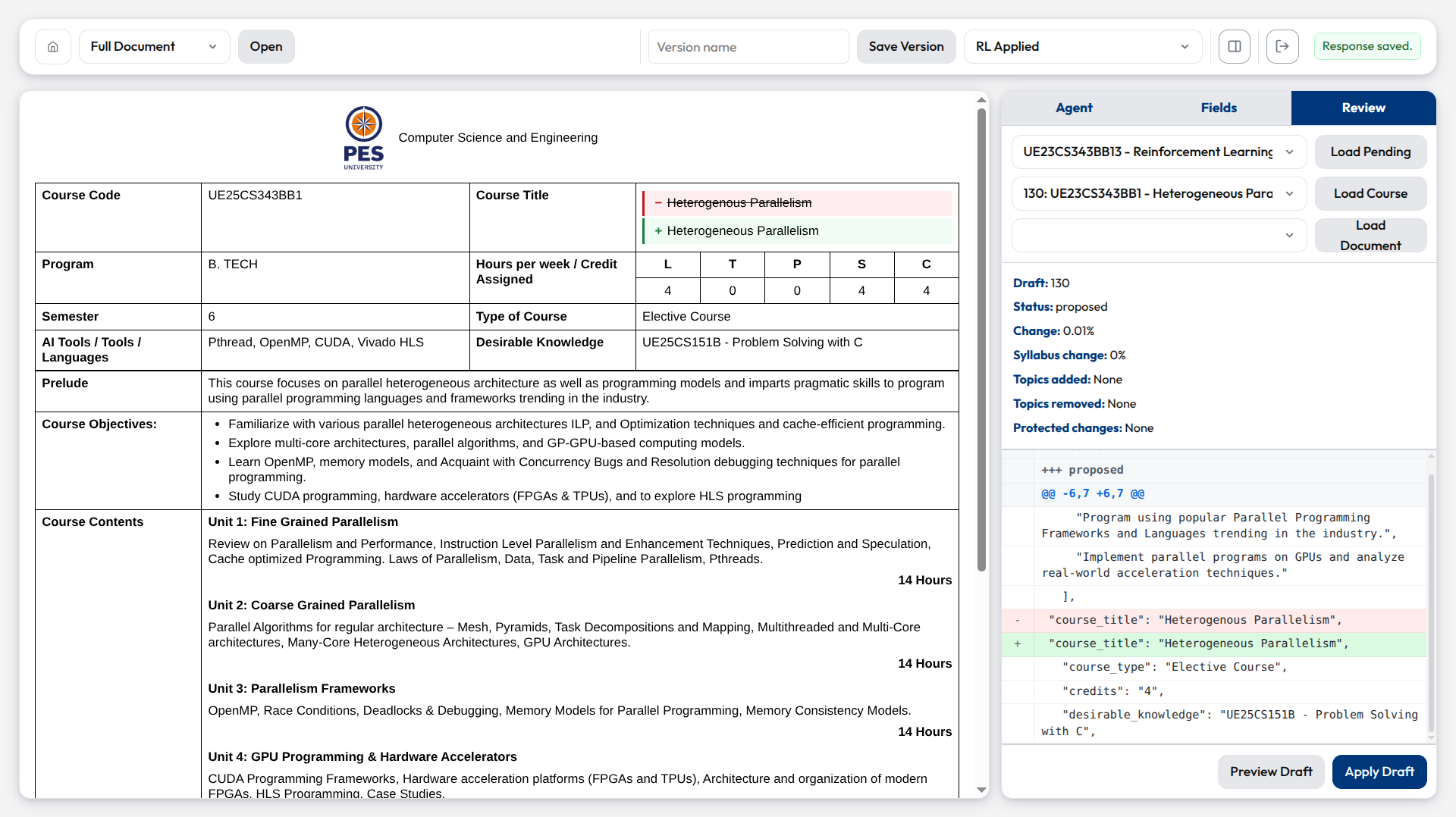Viewport: 1456px width, 817px height.
Task: Click the Response saved status message
Action: tap(1367, 47)
